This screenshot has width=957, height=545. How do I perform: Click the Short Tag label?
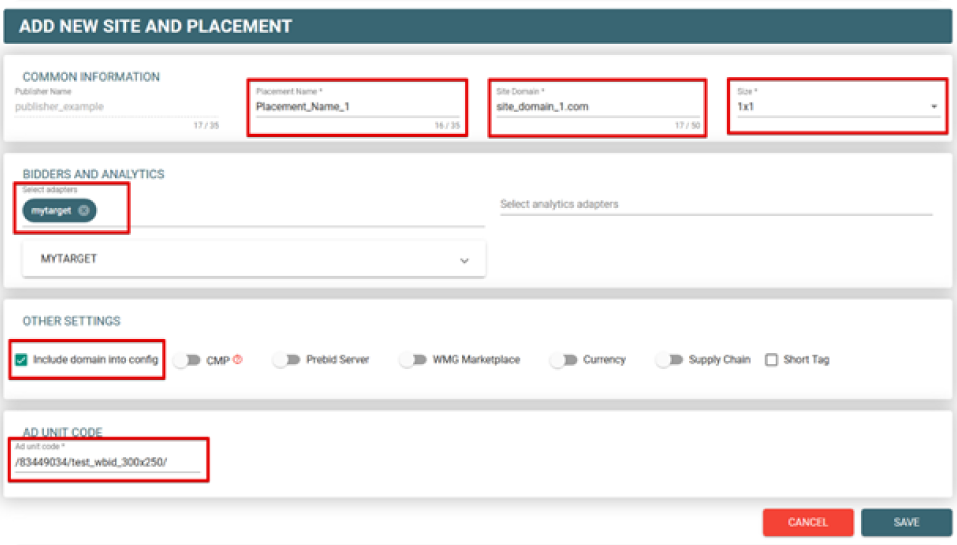pos(806,359)
